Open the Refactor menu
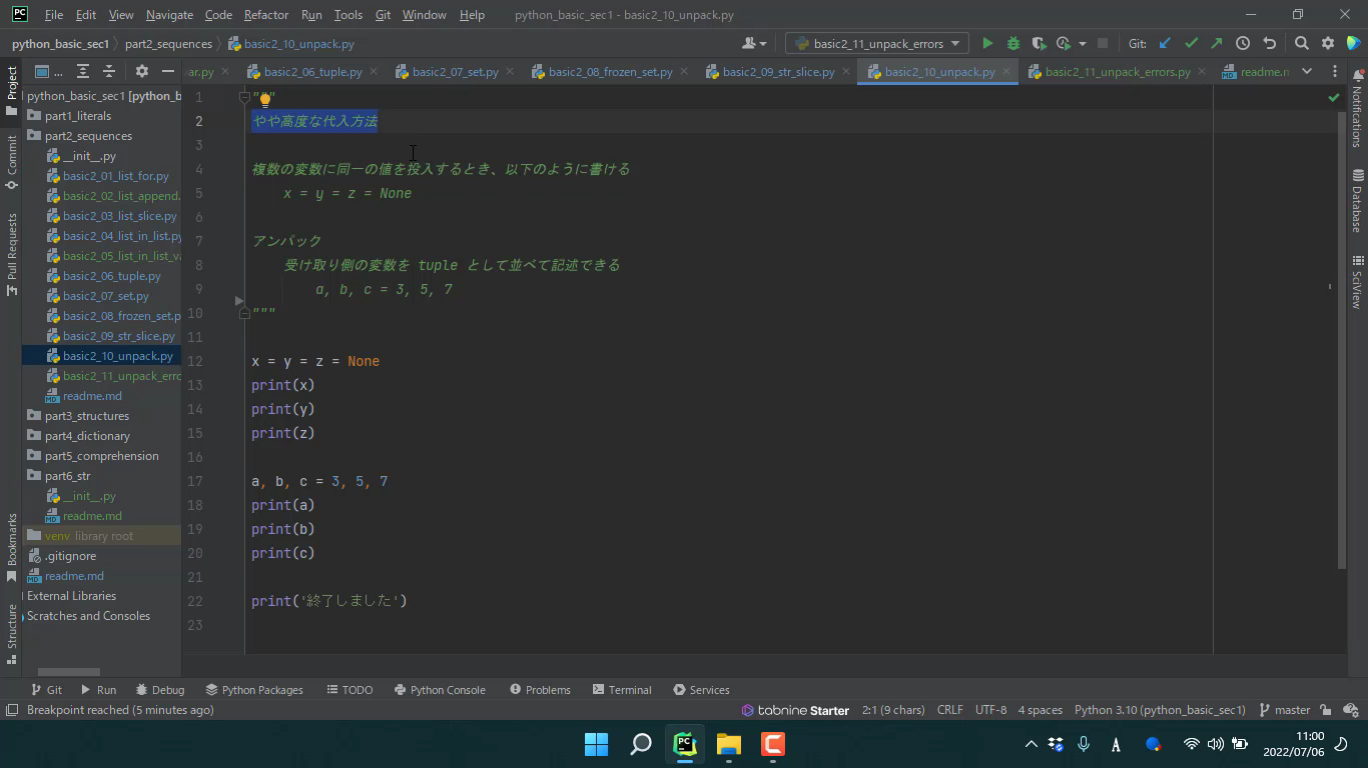1368x768 pixels. click(265, 15)
